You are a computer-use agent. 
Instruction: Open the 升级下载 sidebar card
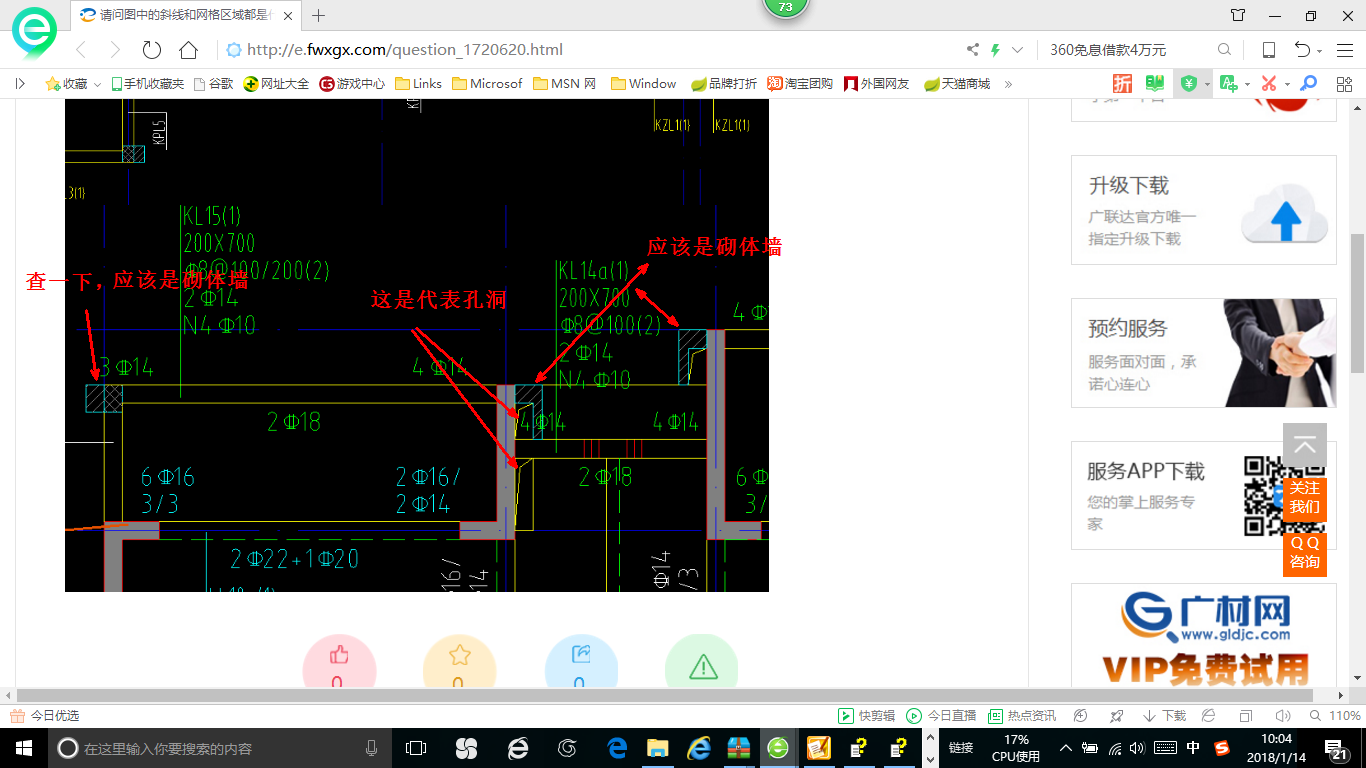point(1204,210)
